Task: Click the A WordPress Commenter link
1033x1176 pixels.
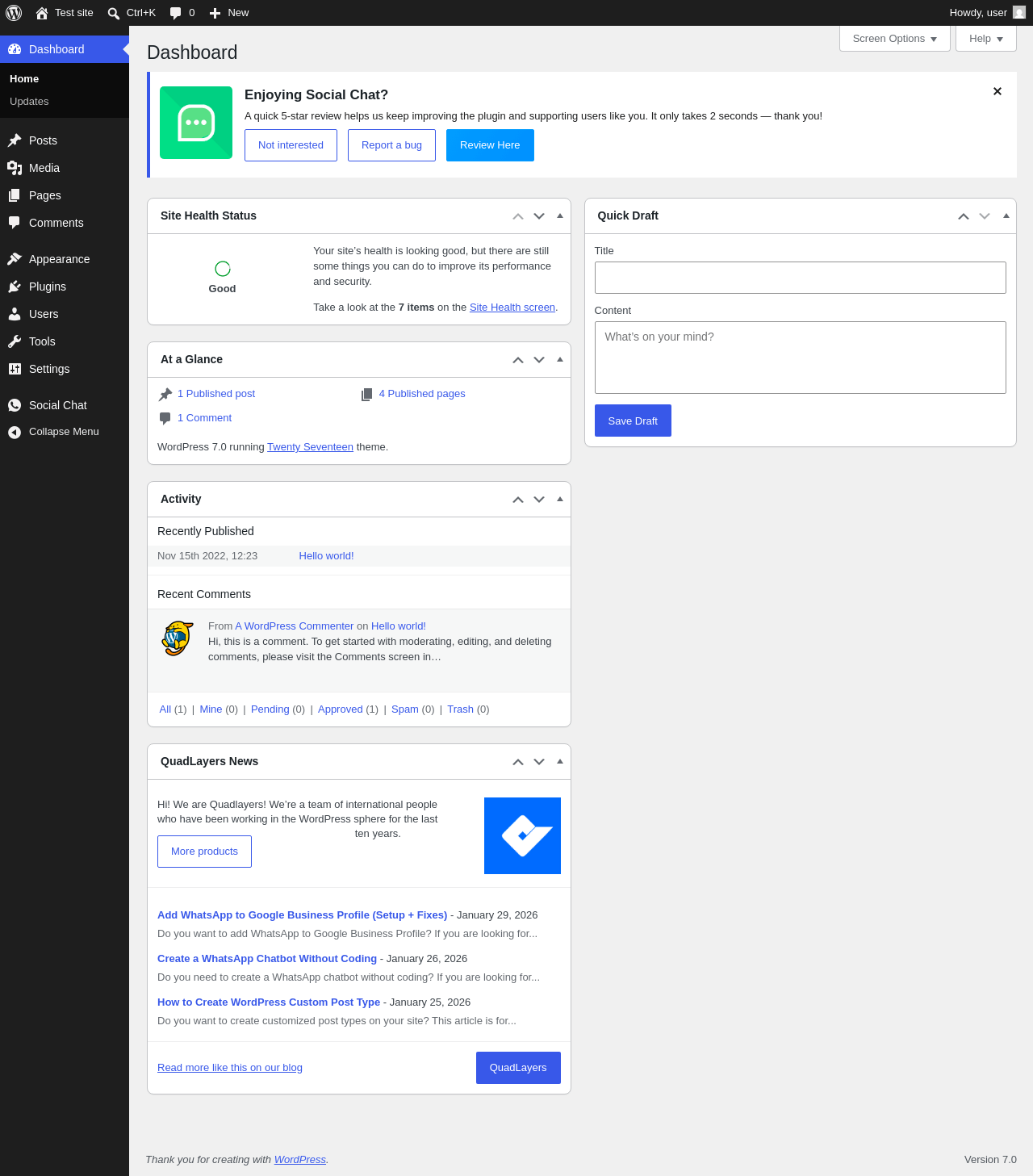Action: point(295,626)
